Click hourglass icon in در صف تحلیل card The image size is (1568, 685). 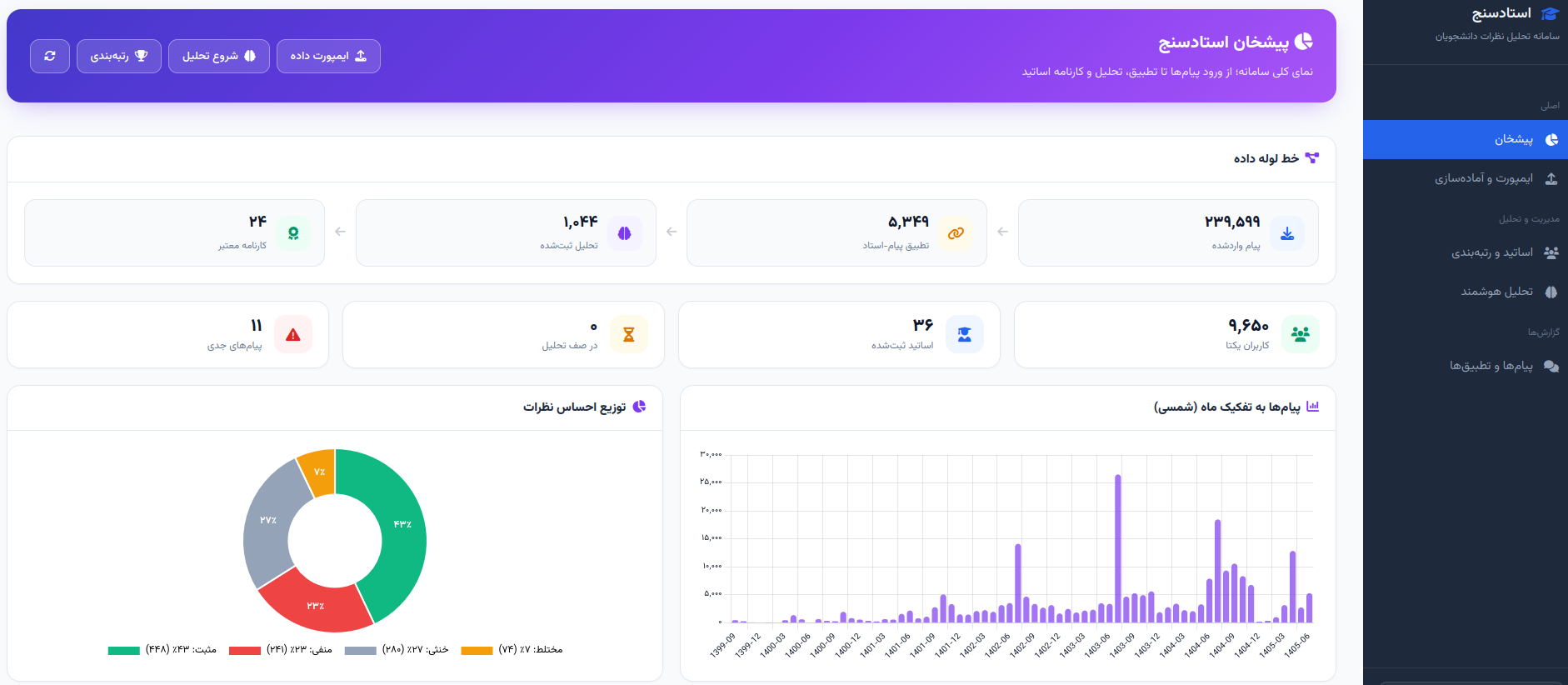point(629,334)
